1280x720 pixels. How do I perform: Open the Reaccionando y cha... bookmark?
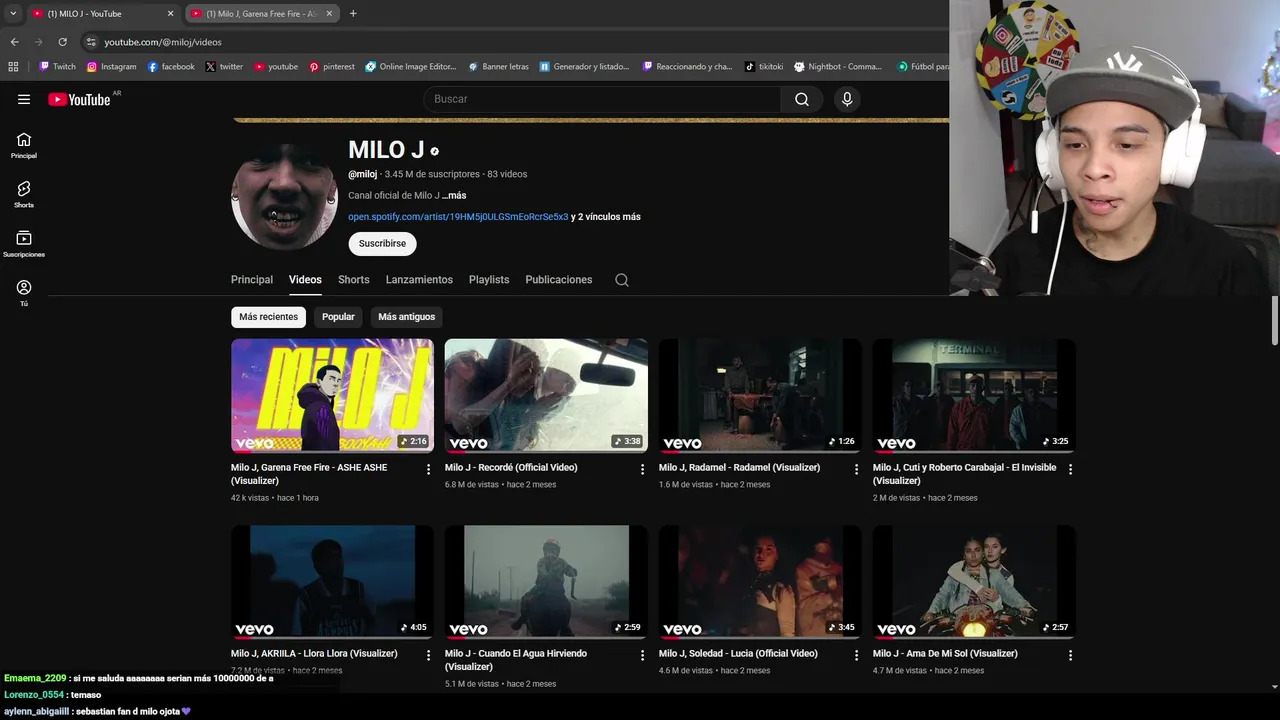click(688, 67)
